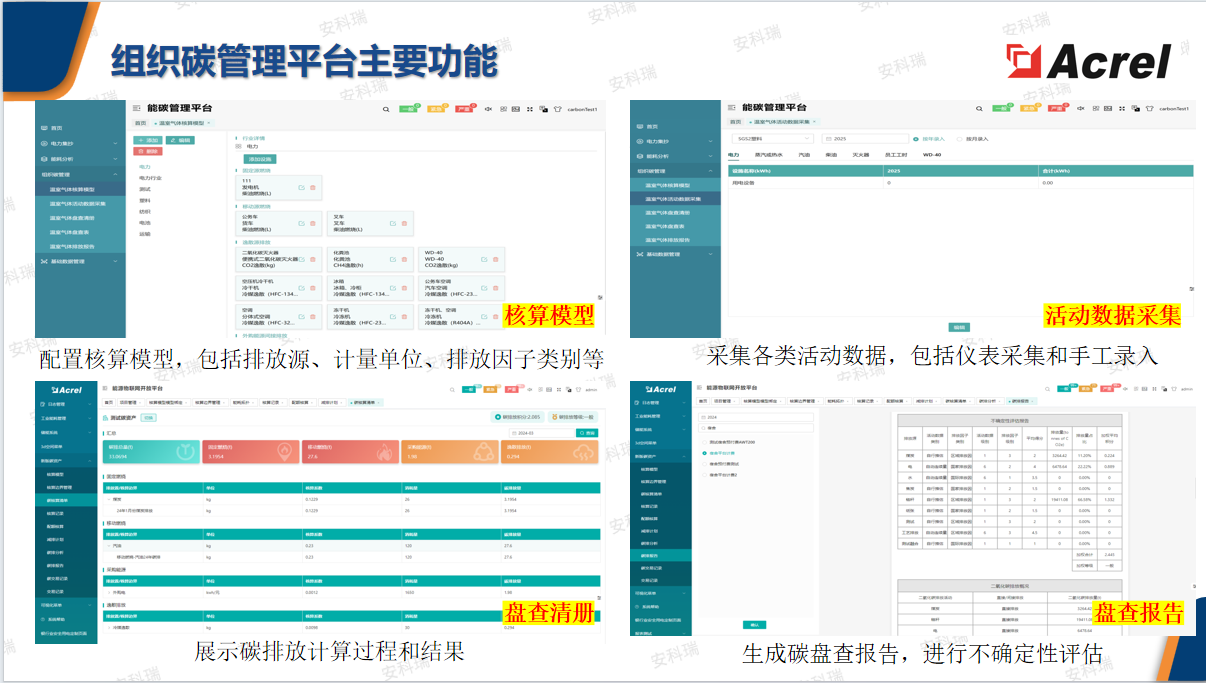Expand the 冷媒逸散 row in 盘查清册 panel
1206x683 pixels.
pos(108,627)
